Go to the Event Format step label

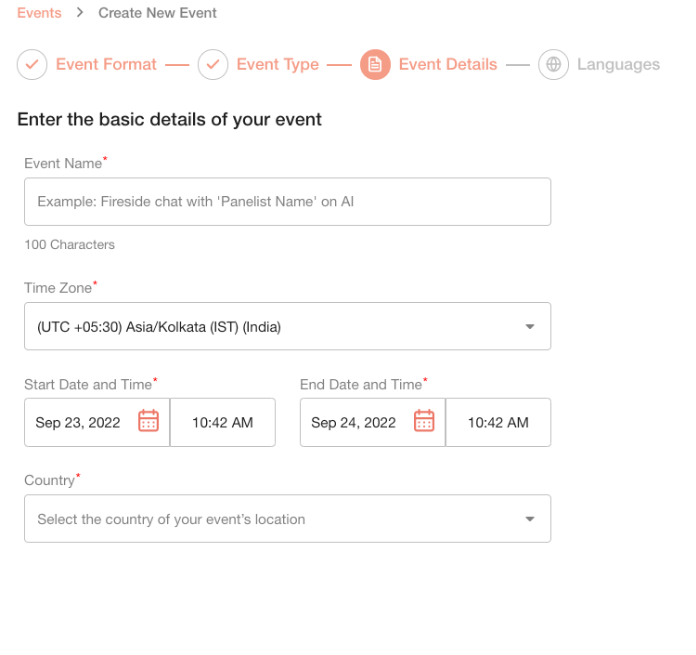pyautogui.click(x=106, y=65)
